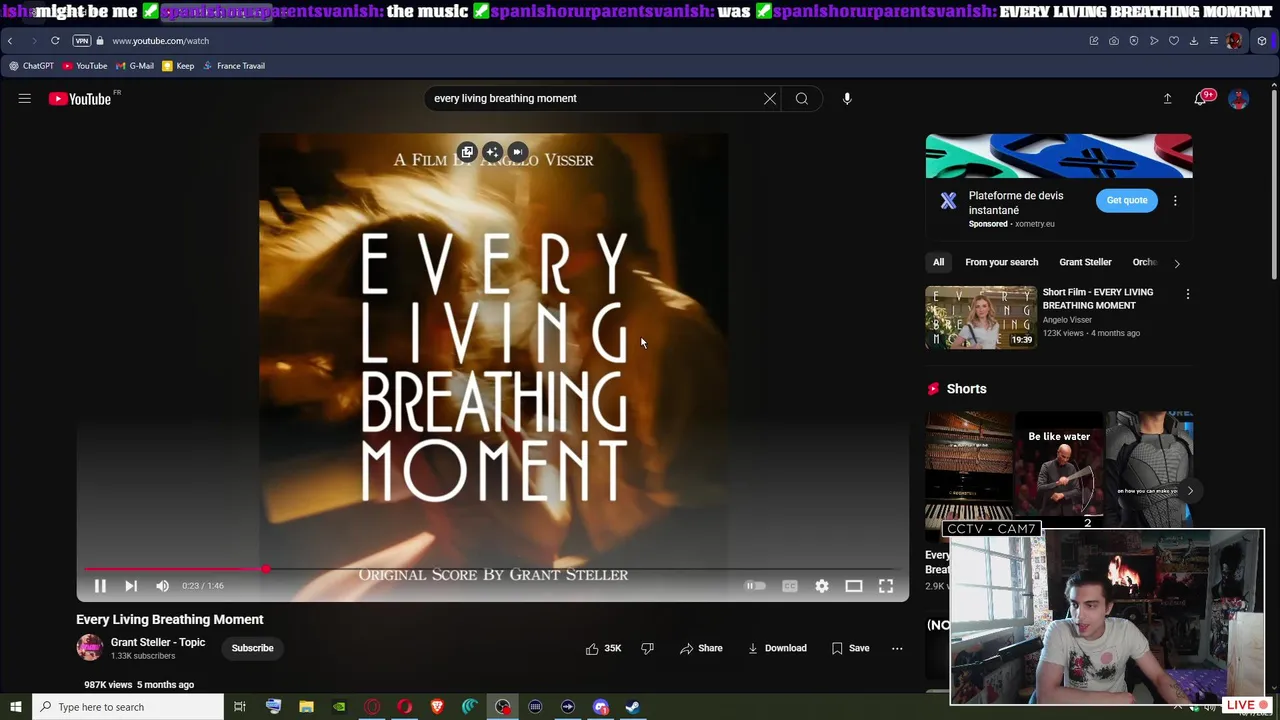Open the browser heart bookmarks icon

[1174, 41]
